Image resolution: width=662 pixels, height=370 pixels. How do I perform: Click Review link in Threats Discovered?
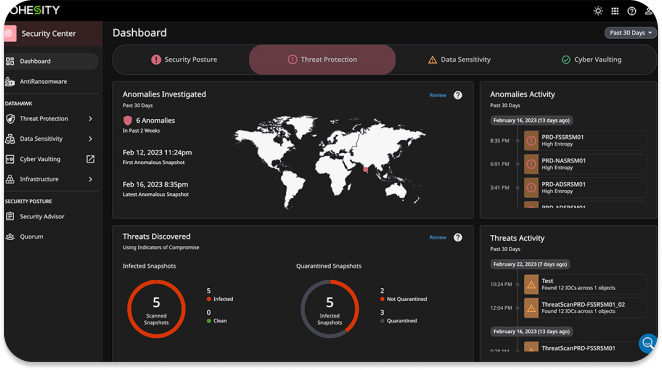438,237
